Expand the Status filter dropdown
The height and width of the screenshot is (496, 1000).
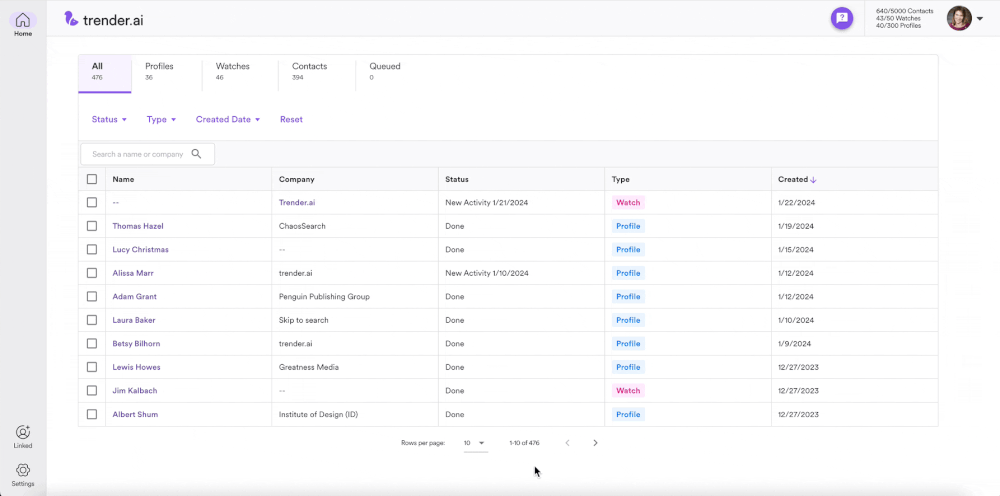pos(109,119)
